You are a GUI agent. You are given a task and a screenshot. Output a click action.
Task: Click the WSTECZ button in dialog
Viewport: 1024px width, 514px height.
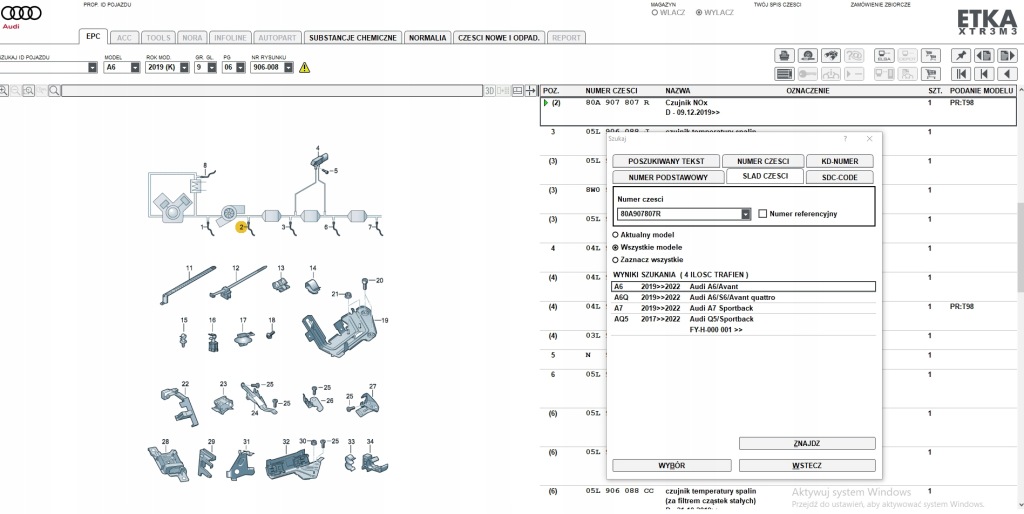tap(807, 466)
